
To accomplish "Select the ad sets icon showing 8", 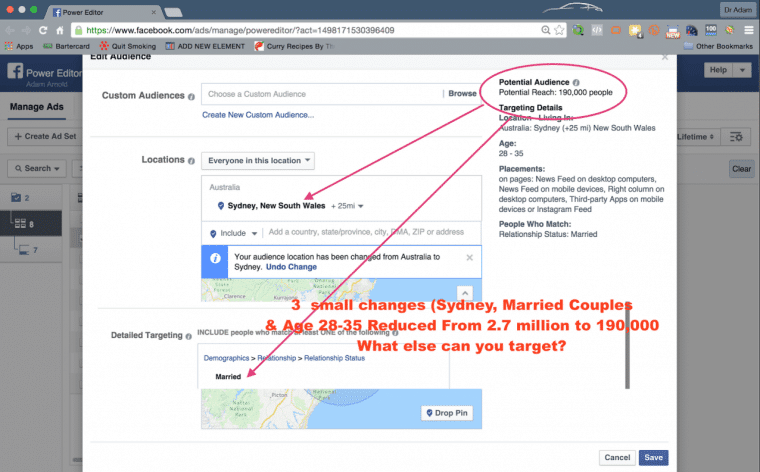I will [24, 224].
